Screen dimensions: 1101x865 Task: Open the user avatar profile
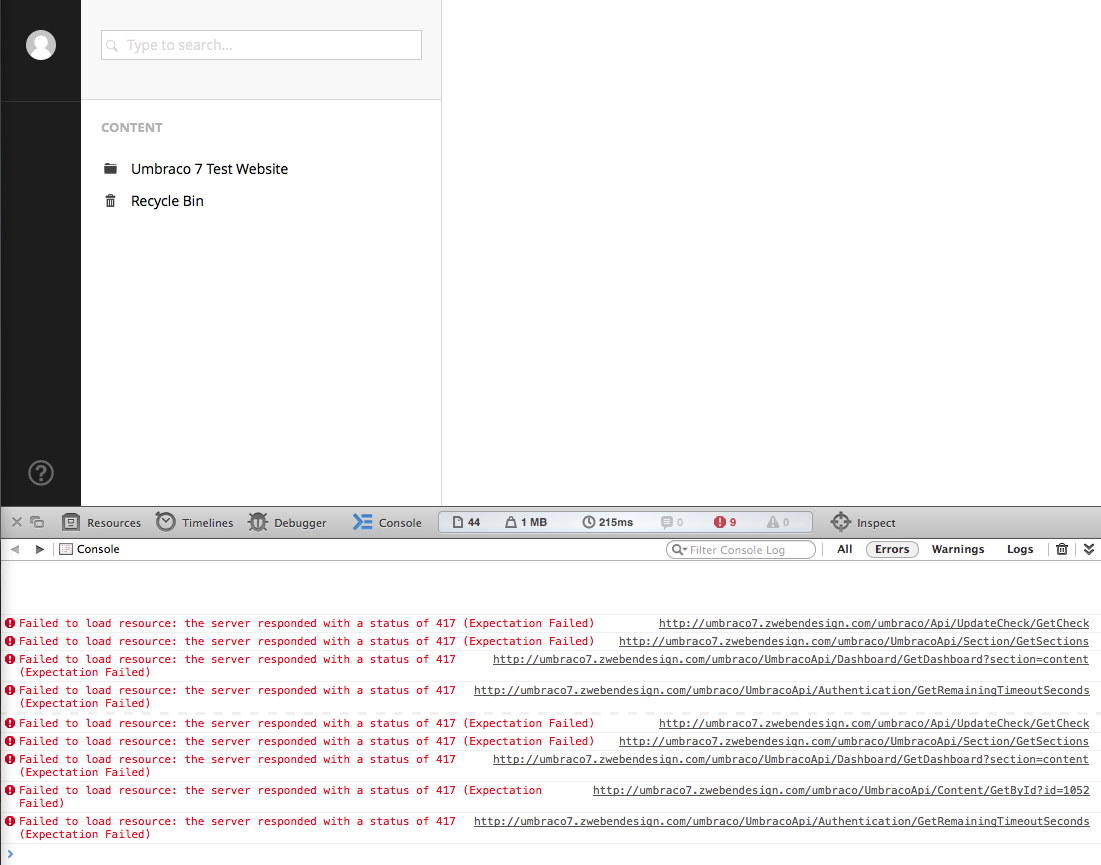click(41, 45)
